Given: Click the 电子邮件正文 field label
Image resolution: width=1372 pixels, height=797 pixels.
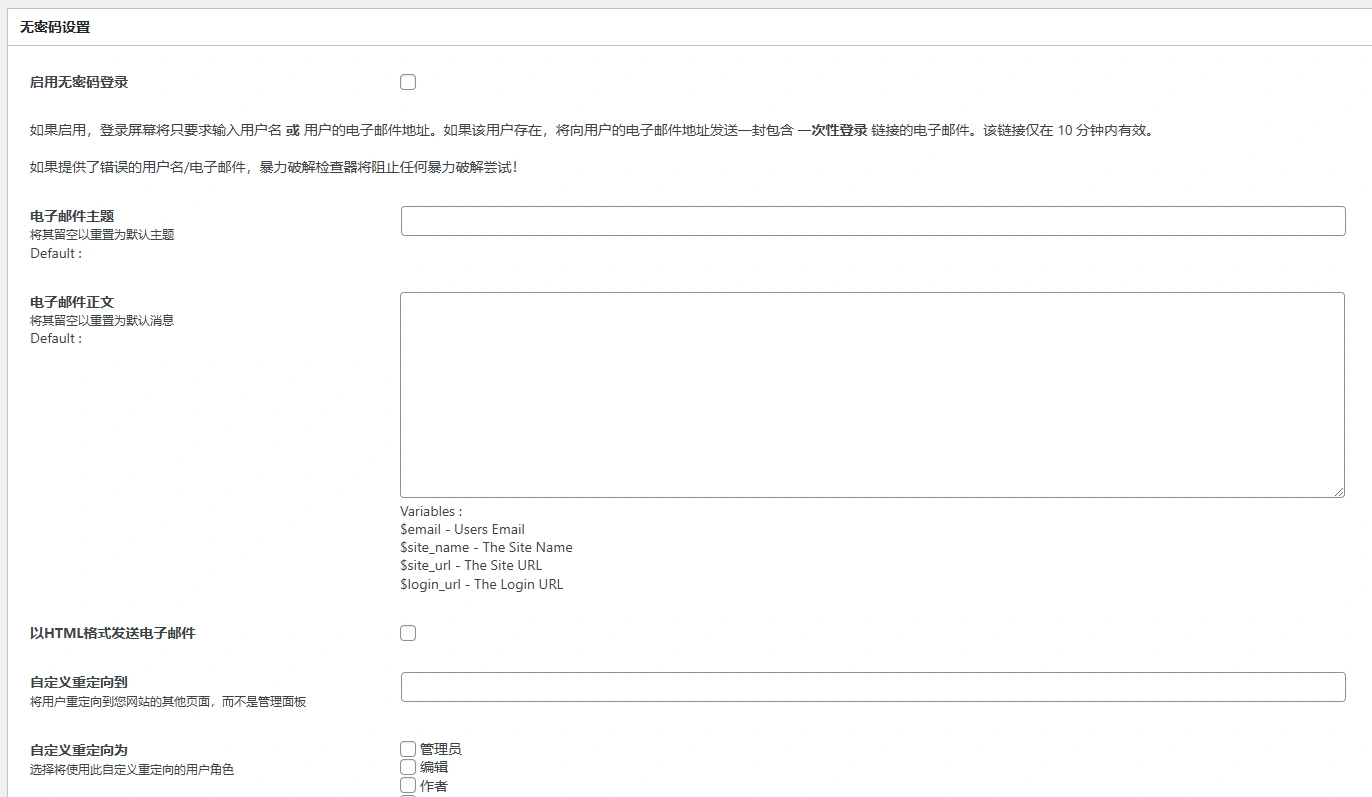Looking at the screenshot, I should tap(71, 301).
